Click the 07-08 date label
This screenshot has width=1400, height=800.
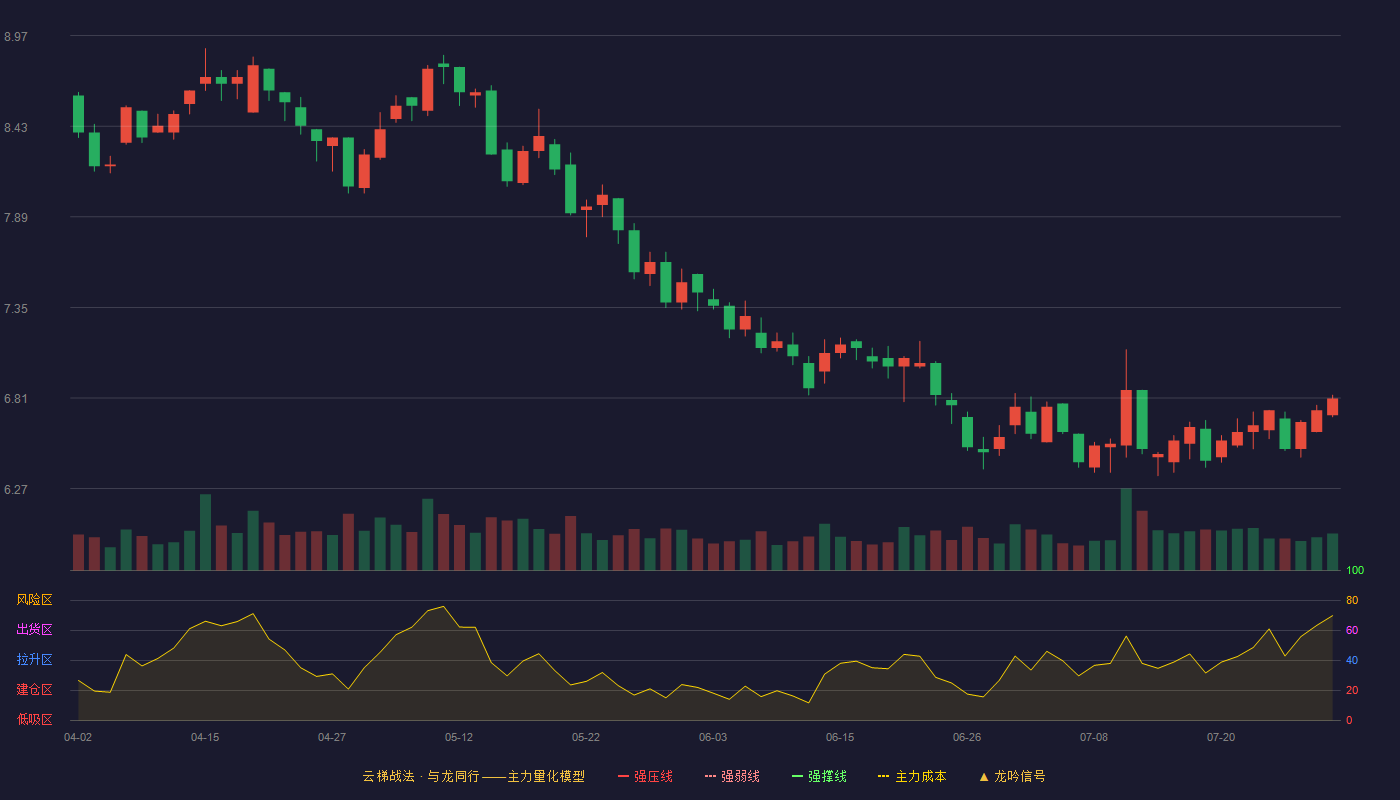point(1094,737)
